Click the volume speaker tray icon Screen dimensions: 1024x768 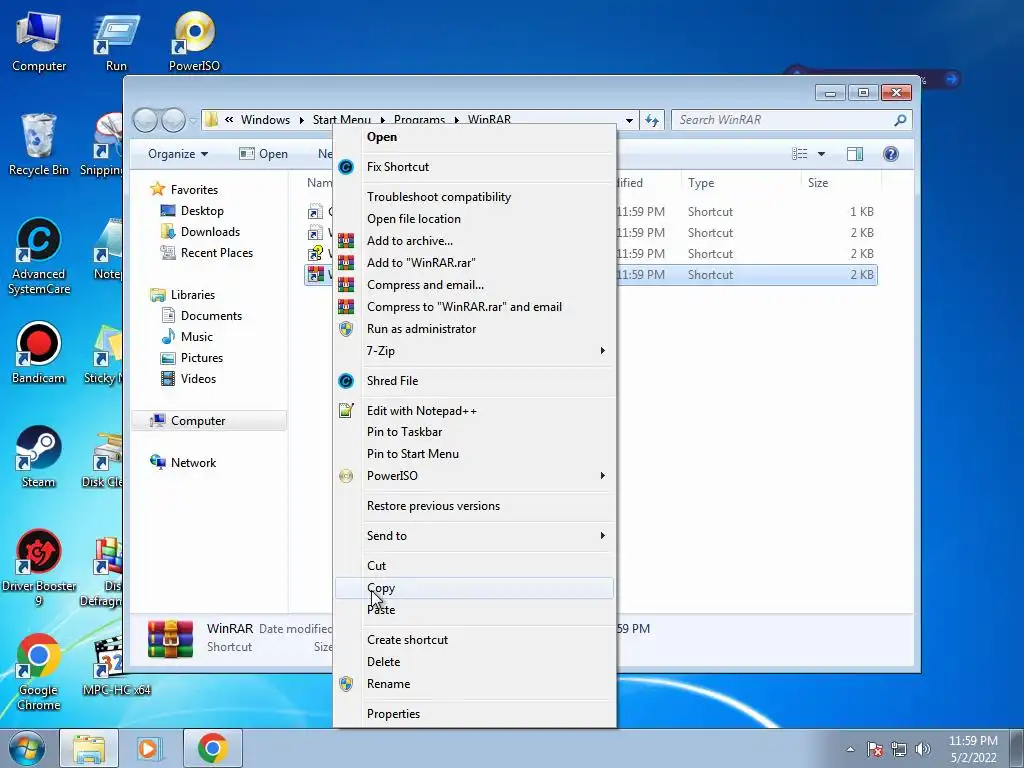[923, 749]
